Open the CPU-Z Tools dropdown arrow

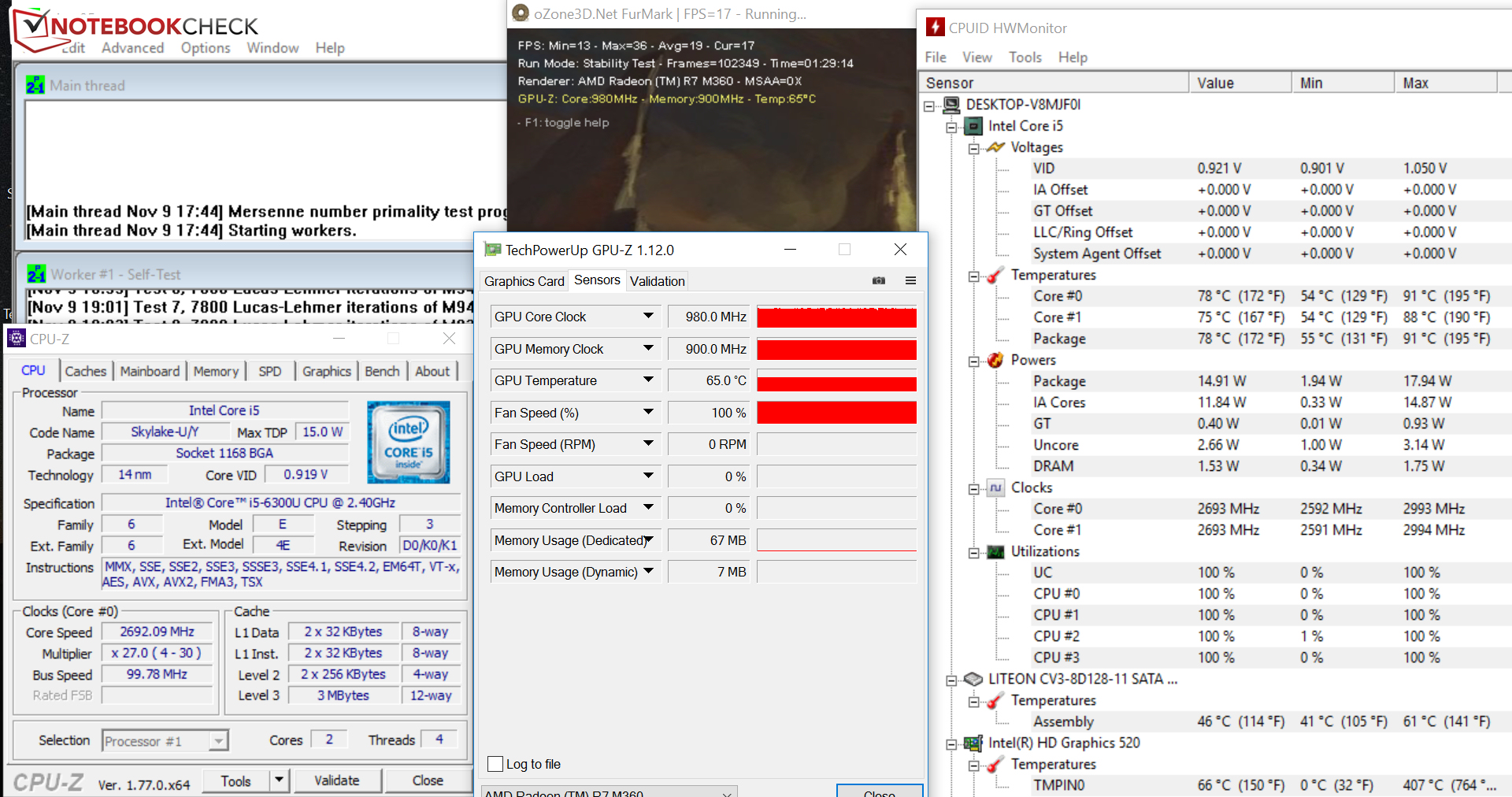tap(279, 780)
